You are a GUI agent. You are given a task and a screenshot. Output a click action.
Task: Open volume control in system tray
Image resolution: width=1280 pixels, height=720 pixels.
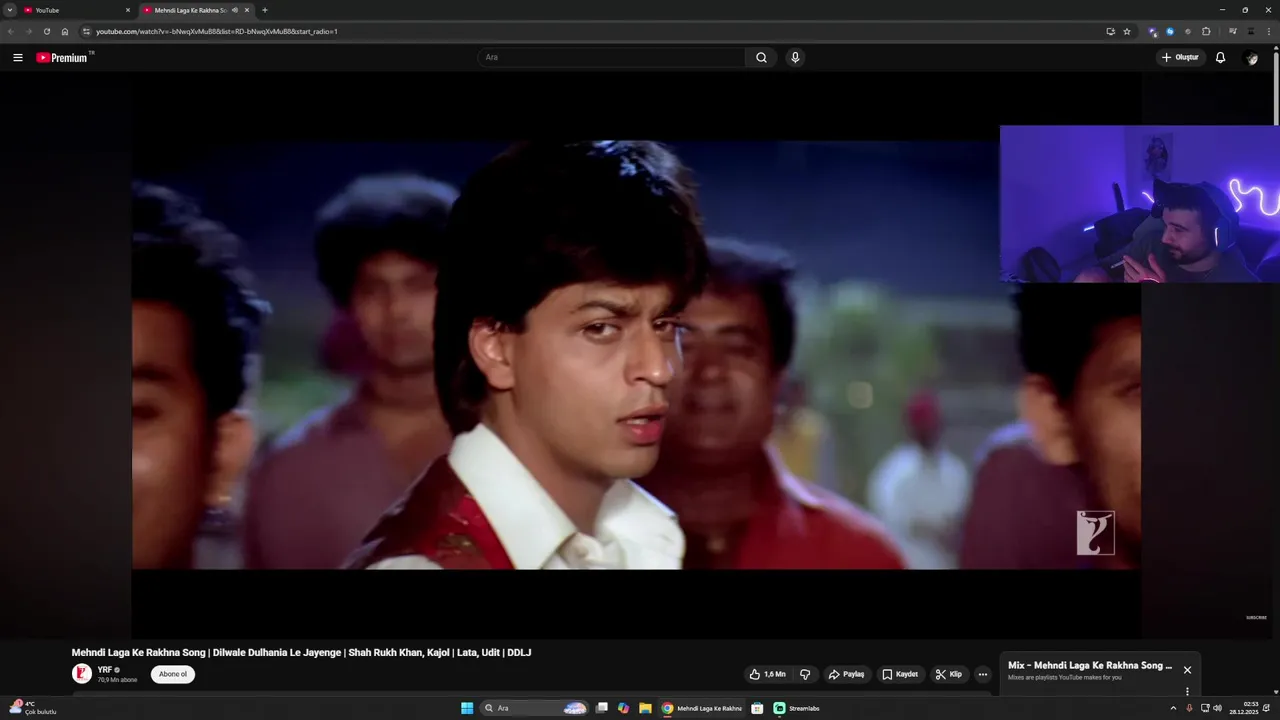1217,708
